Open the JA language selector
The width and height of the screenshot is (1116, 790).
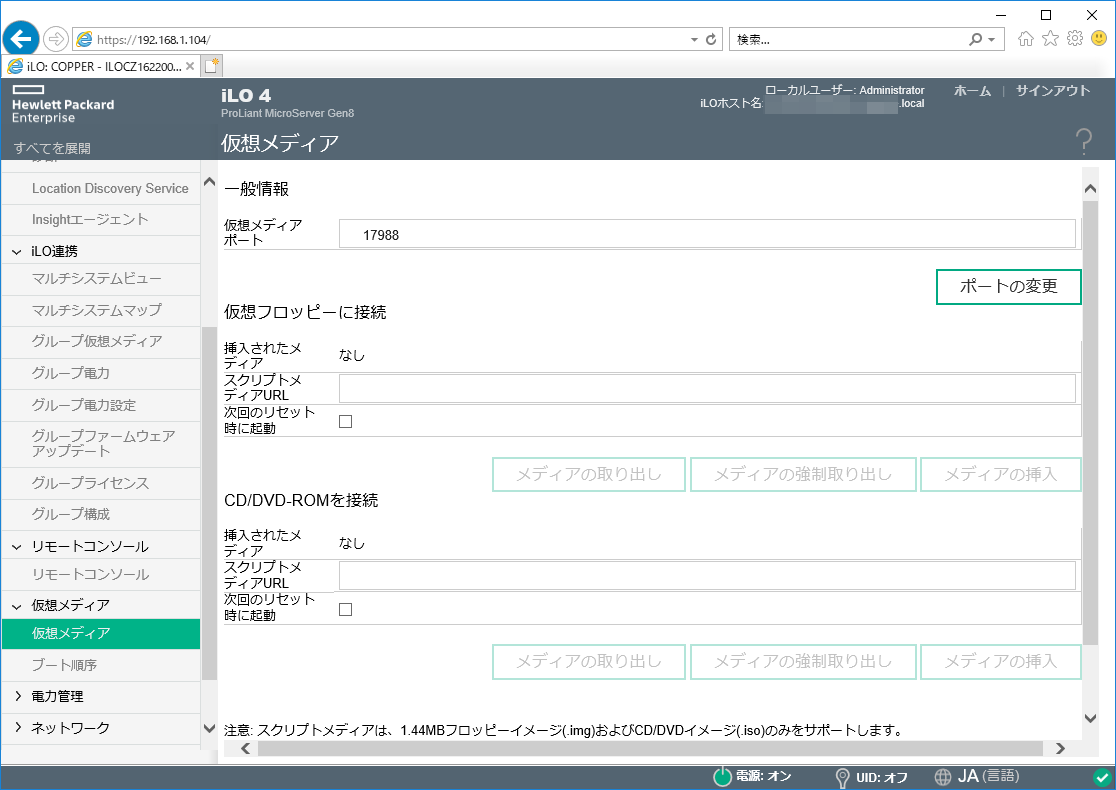(x=989, y=776)
